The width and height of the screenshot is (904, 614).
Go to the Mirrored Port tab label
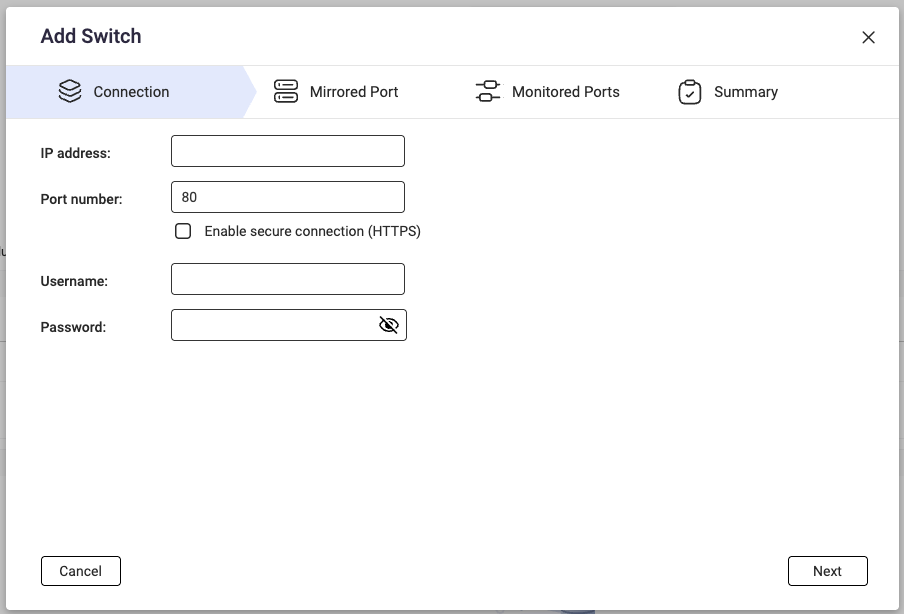tap(354, 92)
